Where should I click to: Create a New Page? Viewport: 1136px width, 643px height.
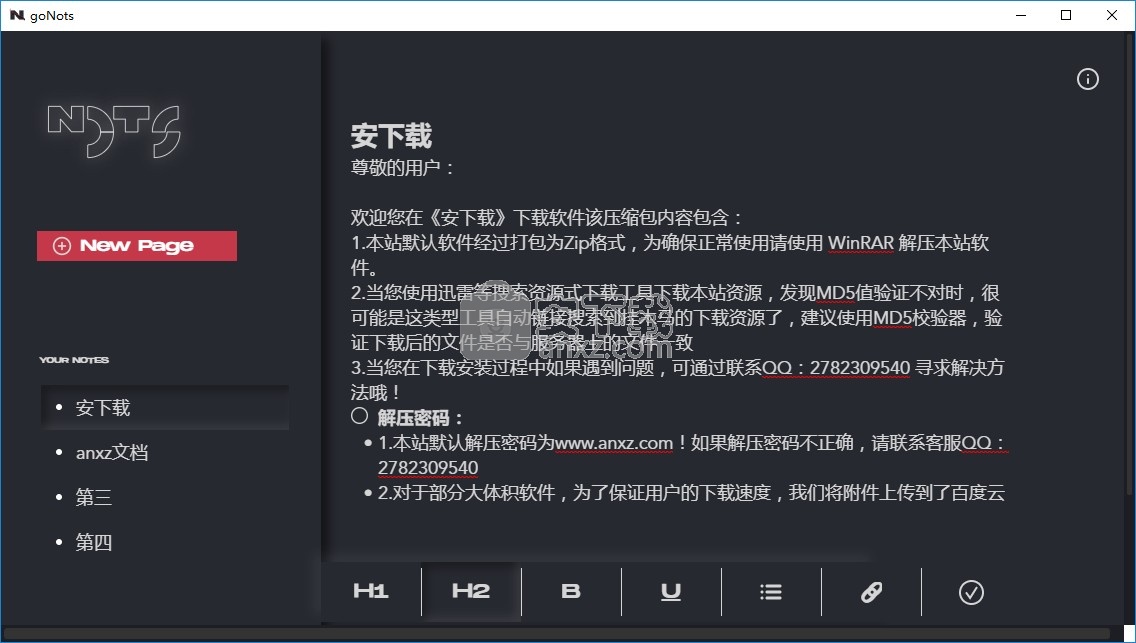137,245
